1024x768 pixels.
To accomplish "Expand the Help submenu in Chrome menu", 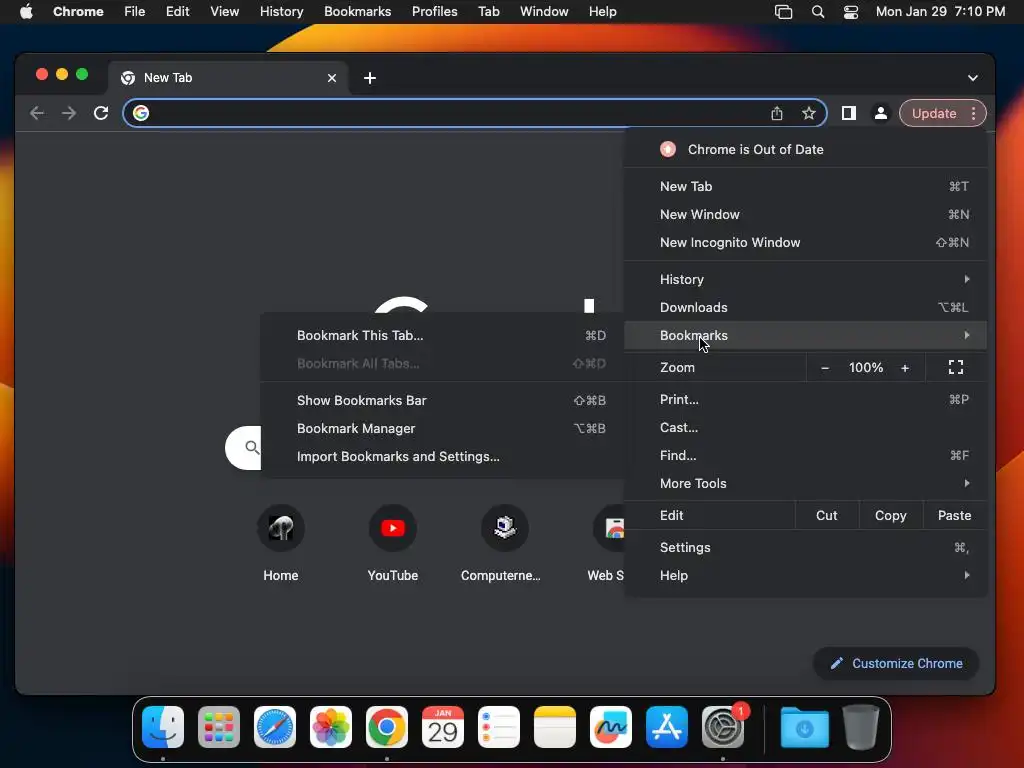I will pos(806,576).
